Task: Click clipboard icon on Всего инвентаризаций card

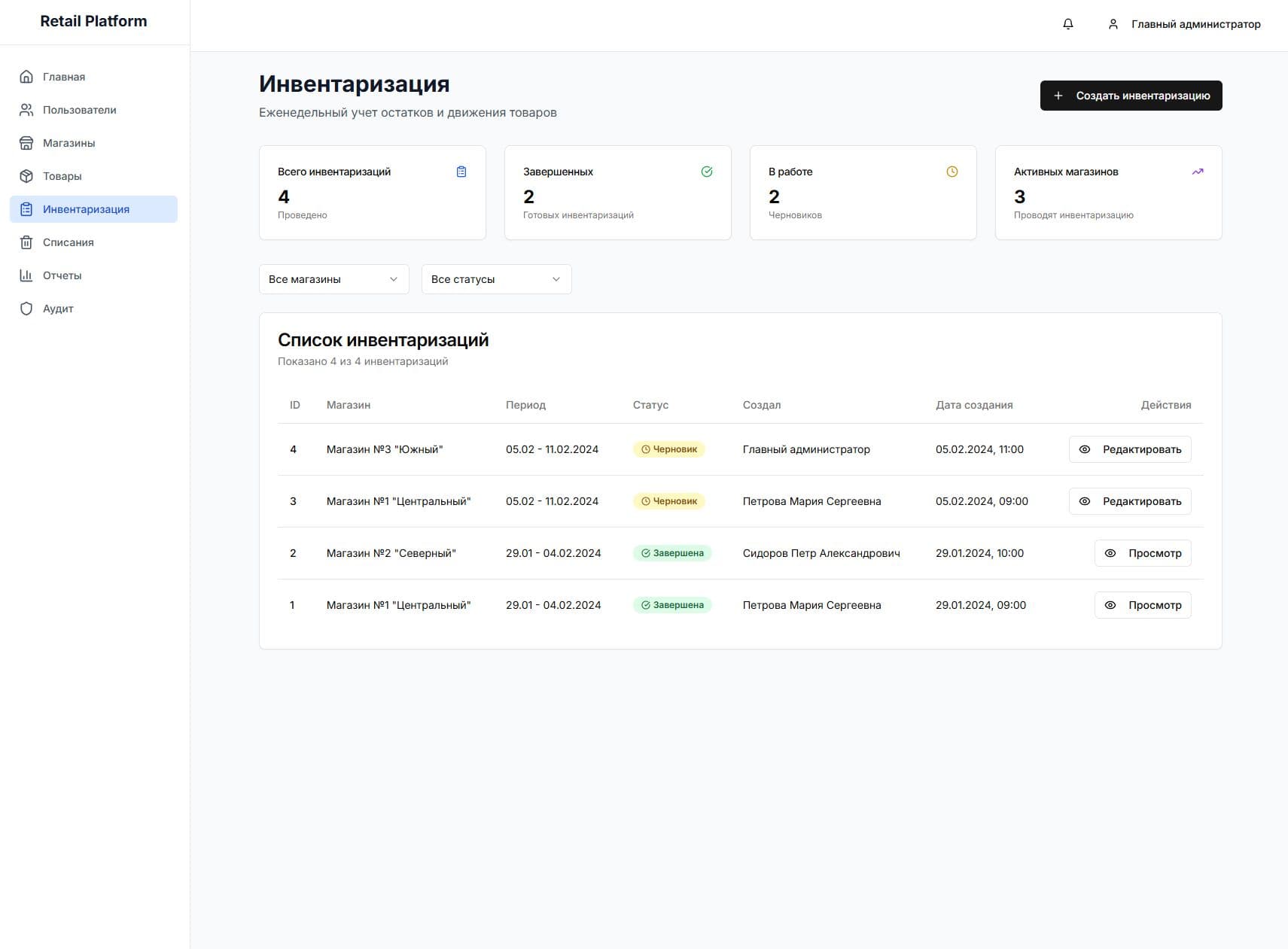Action: point(461,172)
